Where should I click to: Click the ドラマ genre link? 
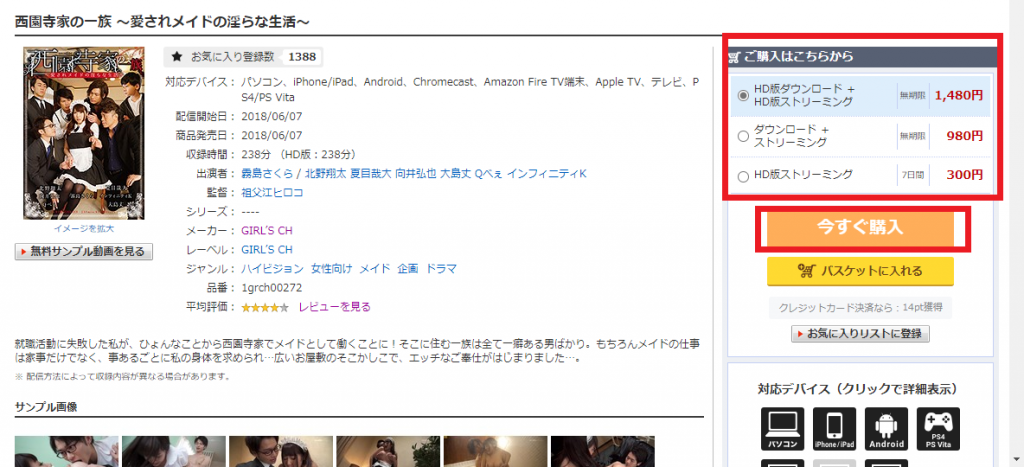441,269
